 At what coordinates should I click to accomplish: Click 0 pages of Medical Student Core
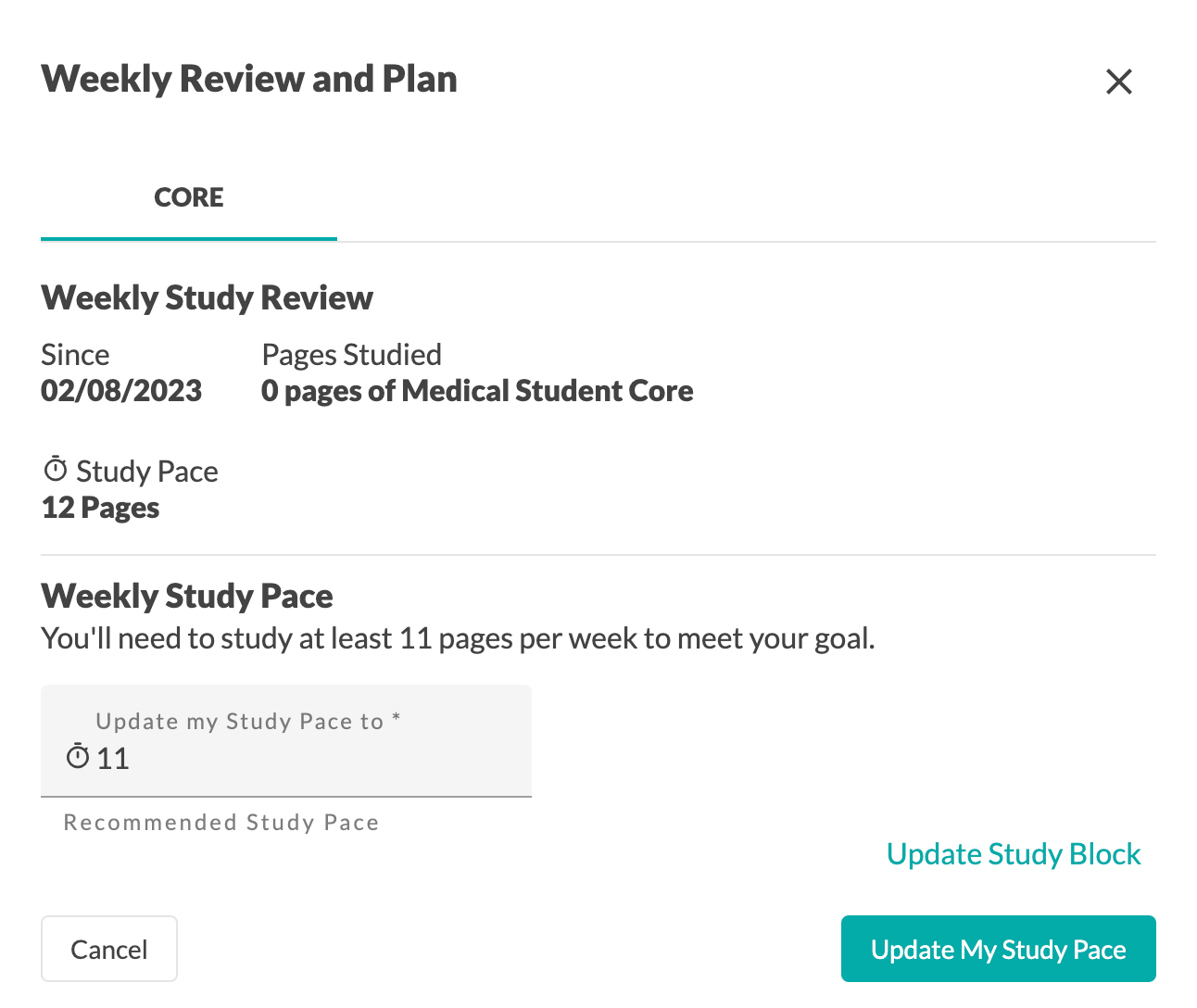[x=477, y=391]
